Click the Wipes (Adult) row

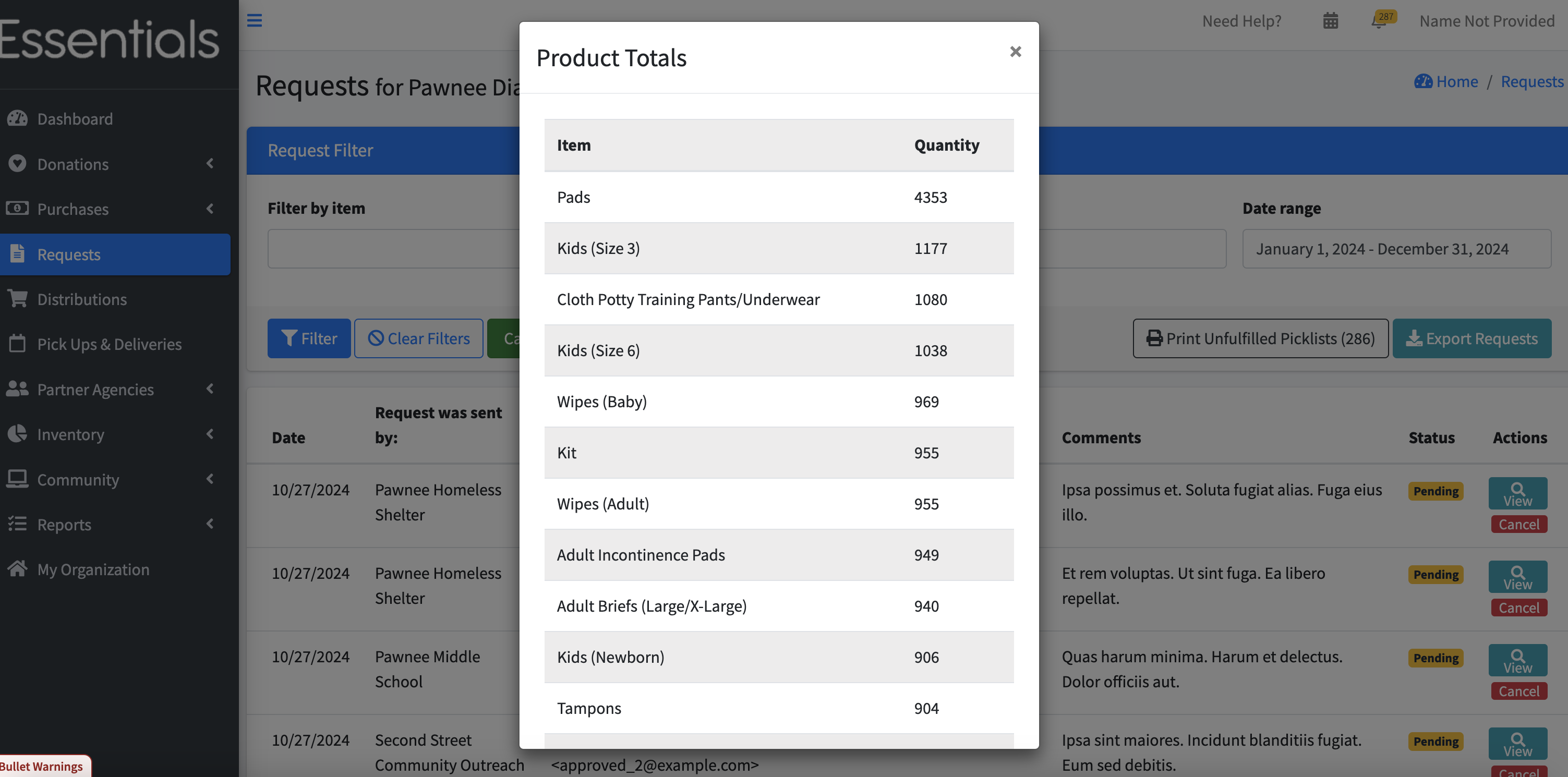[x=778, y=504]
